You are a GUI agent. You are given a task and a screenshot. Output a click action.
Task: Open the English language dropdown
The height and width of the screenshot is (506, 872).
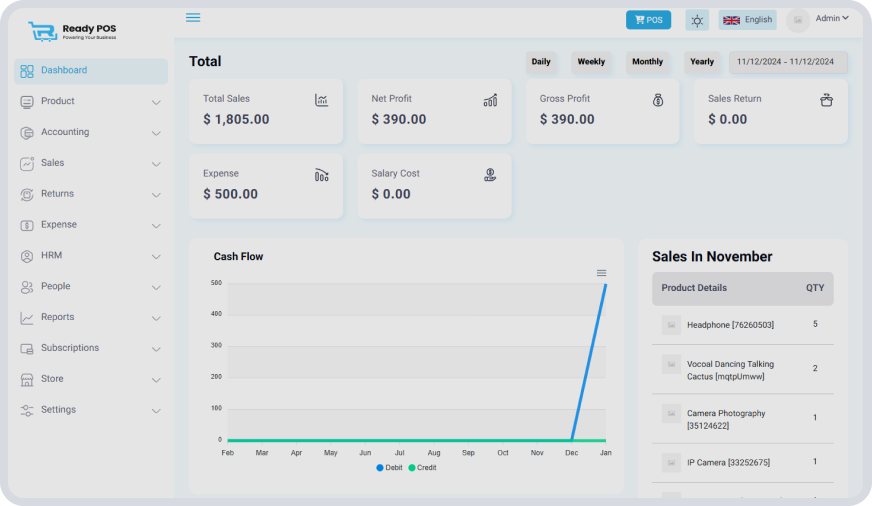point(747,20)
